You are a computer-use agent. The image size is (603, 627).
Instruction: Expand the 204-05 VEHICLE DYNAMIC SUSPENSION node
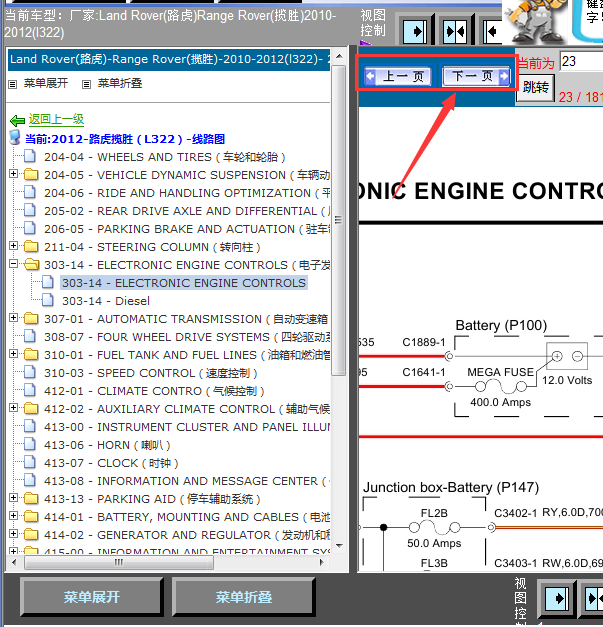(13, 174)
